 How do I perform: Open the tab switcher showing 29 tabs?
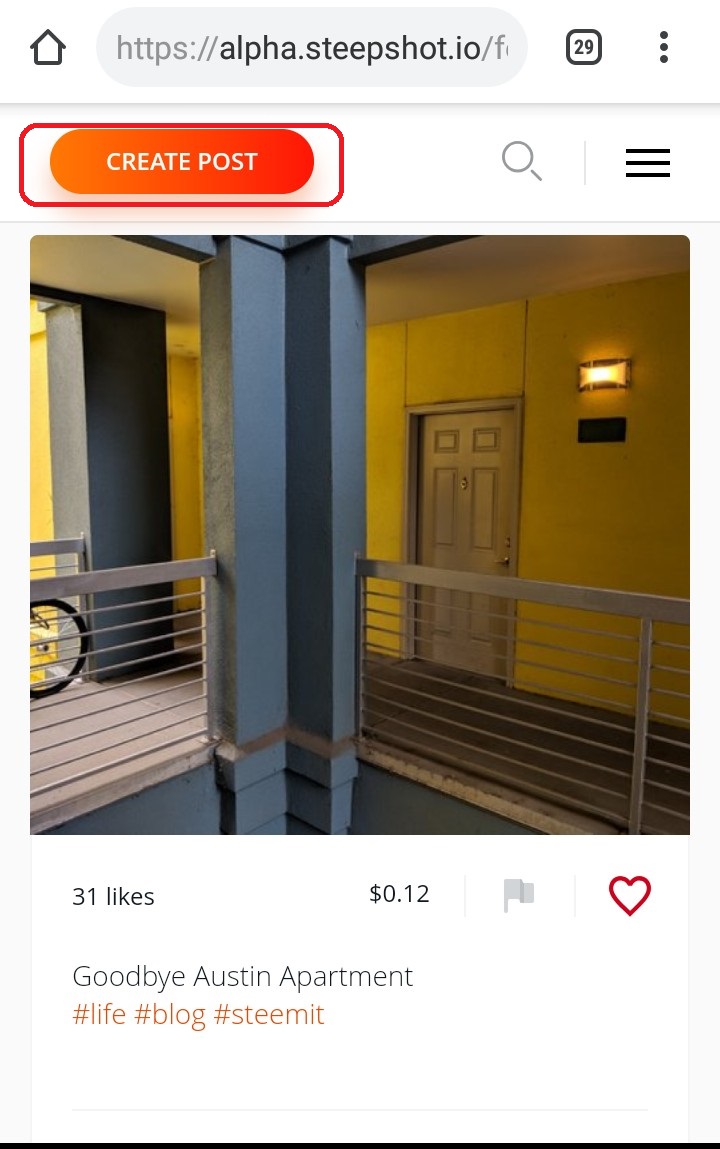(584, 48)
